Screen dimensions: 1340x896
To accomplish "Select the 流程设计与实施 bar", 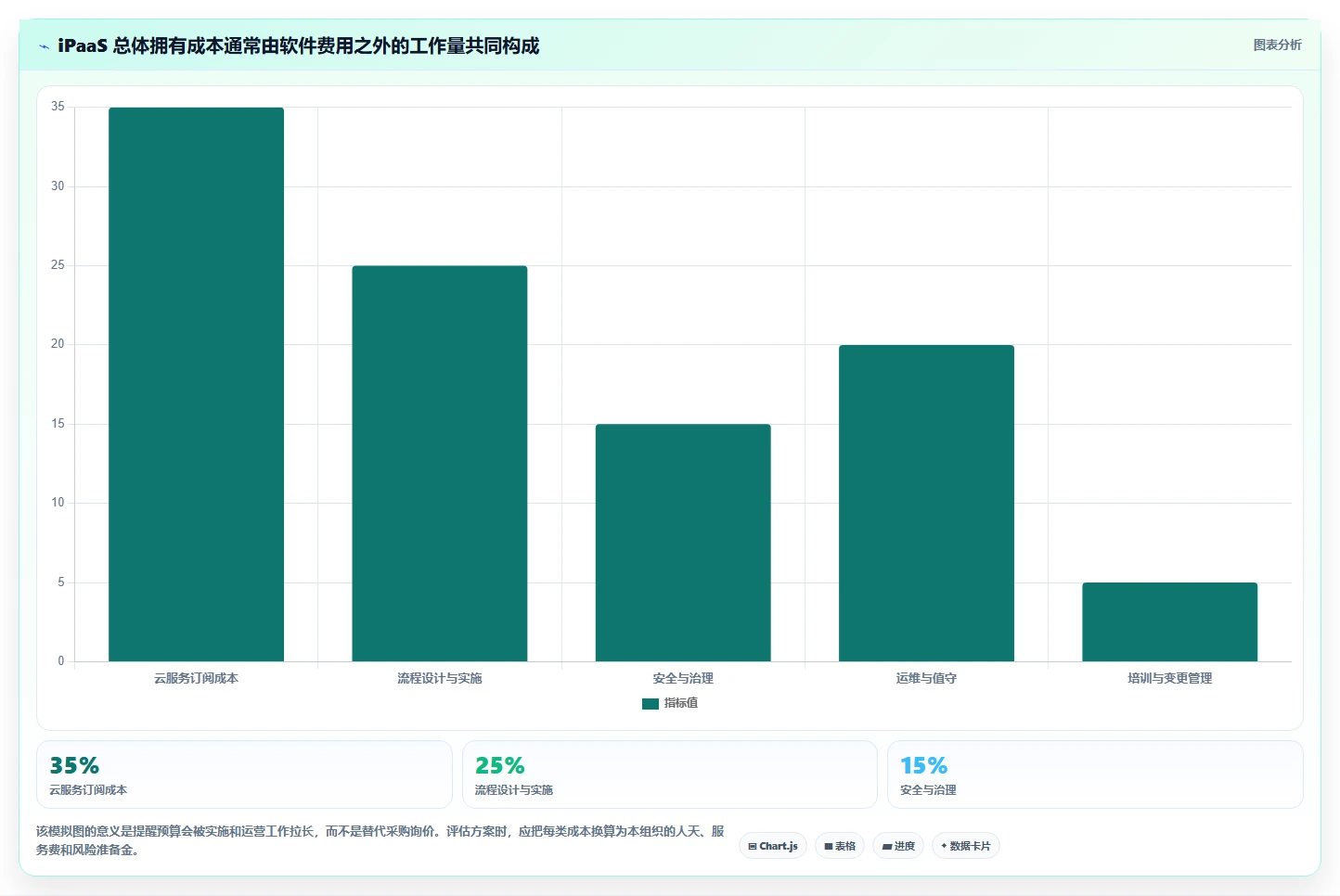I will click(440, 464).
